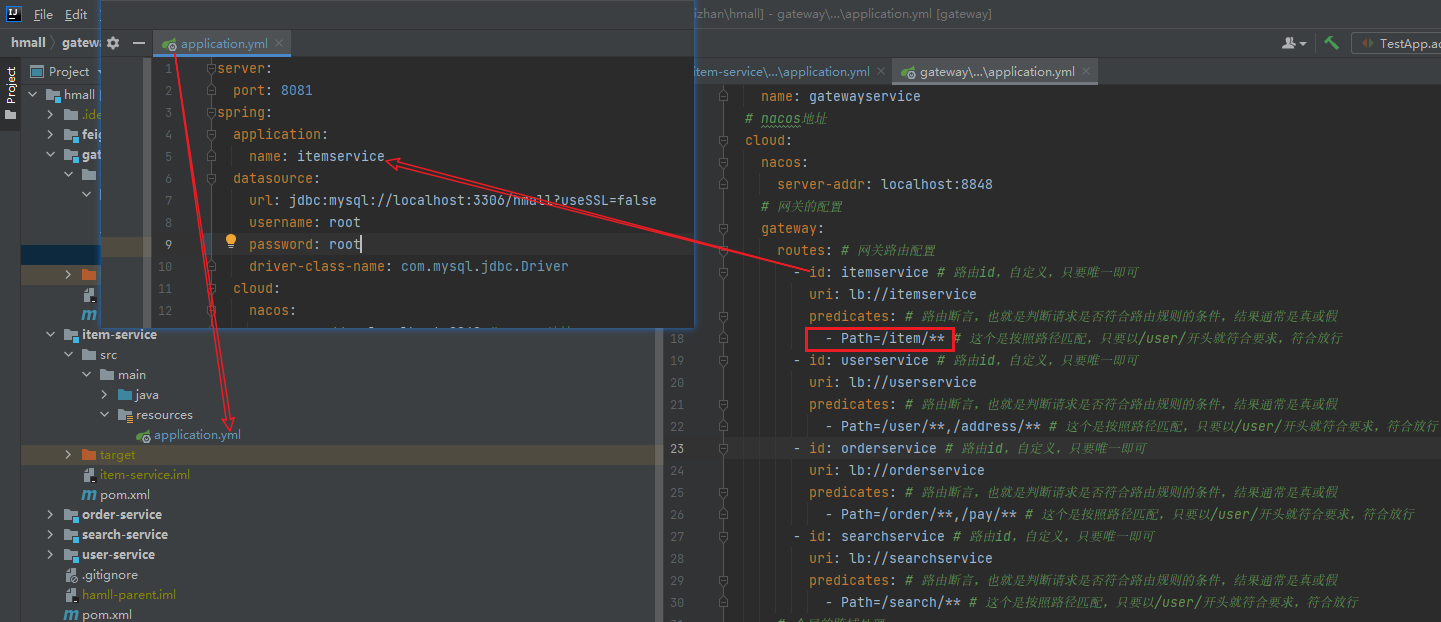Click the Spring icon on the gateway application.yml tab

(x=908, y=72)
